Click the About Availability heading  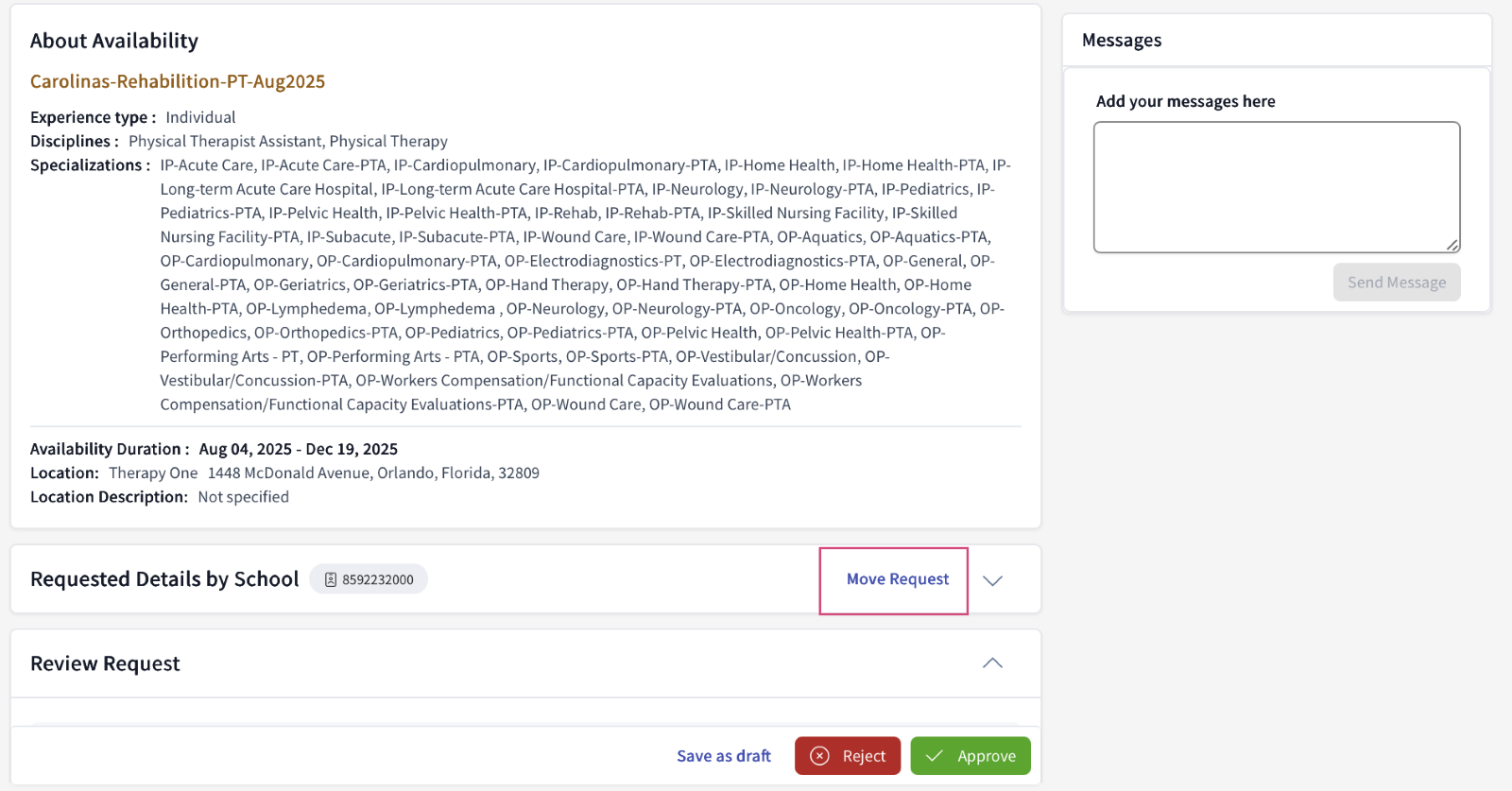point(114,41)
